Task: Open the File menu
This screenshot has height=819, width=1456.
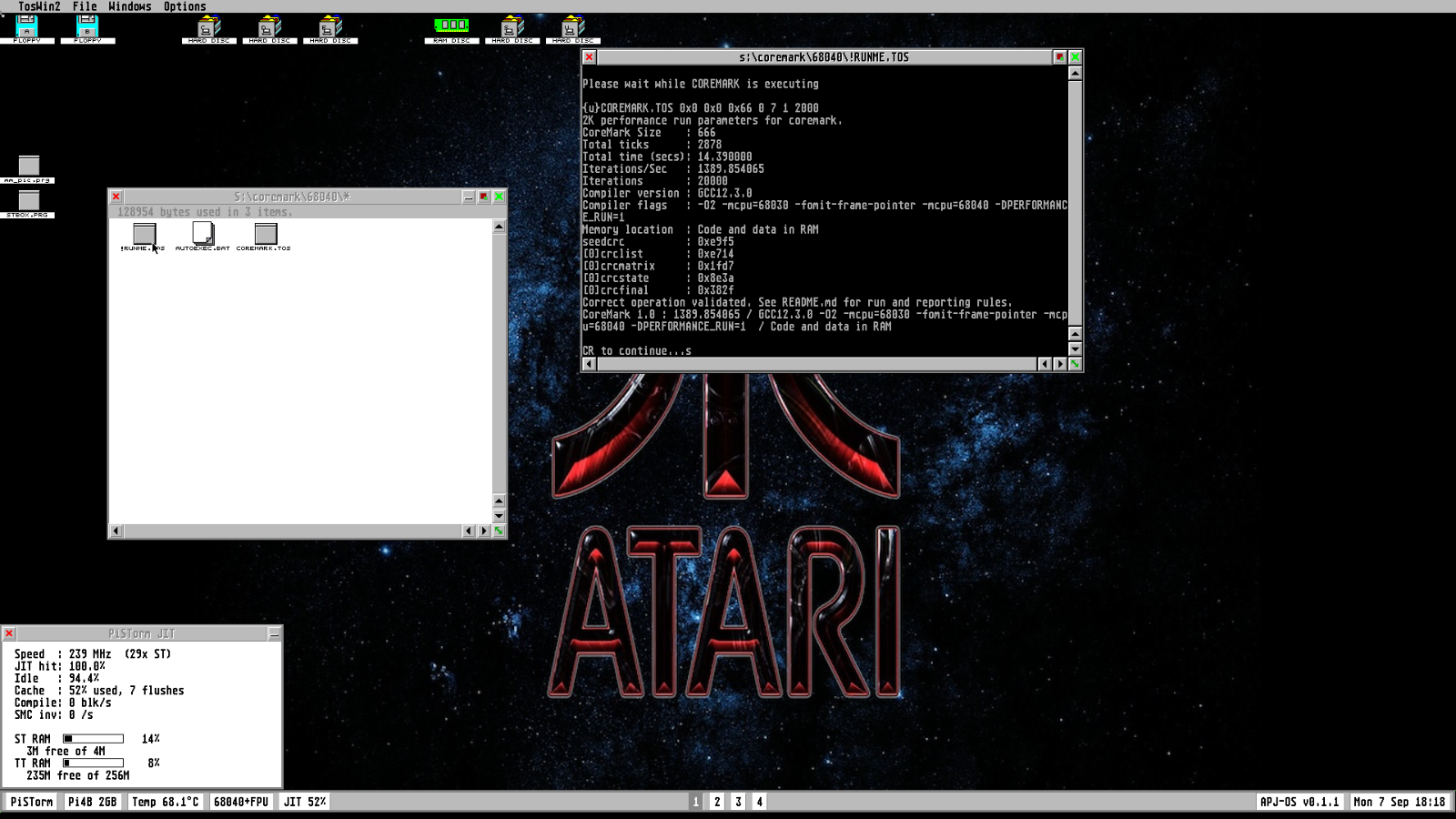Action: coord(85,6)
